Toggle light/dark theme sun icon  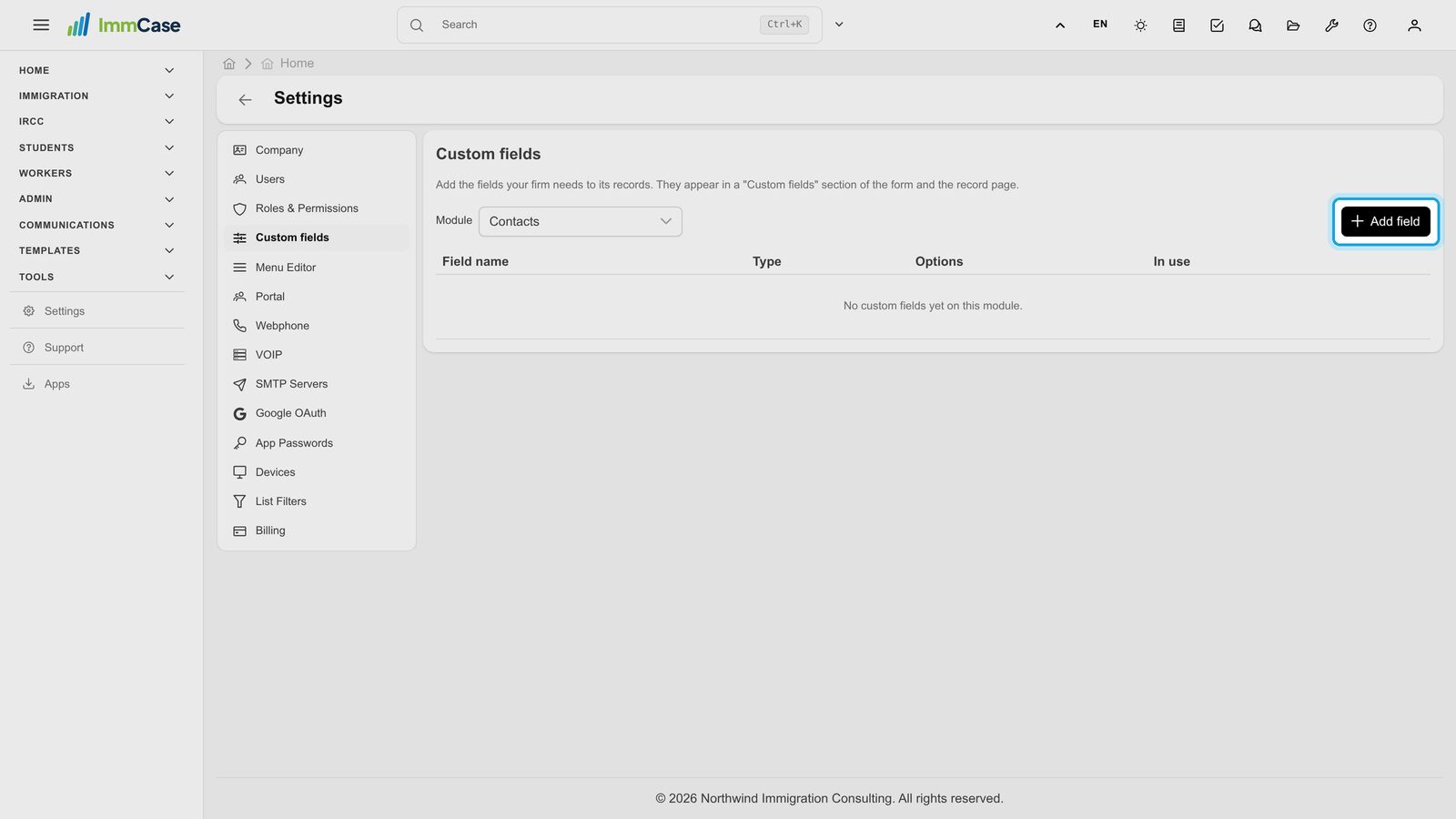(1140, 25)
